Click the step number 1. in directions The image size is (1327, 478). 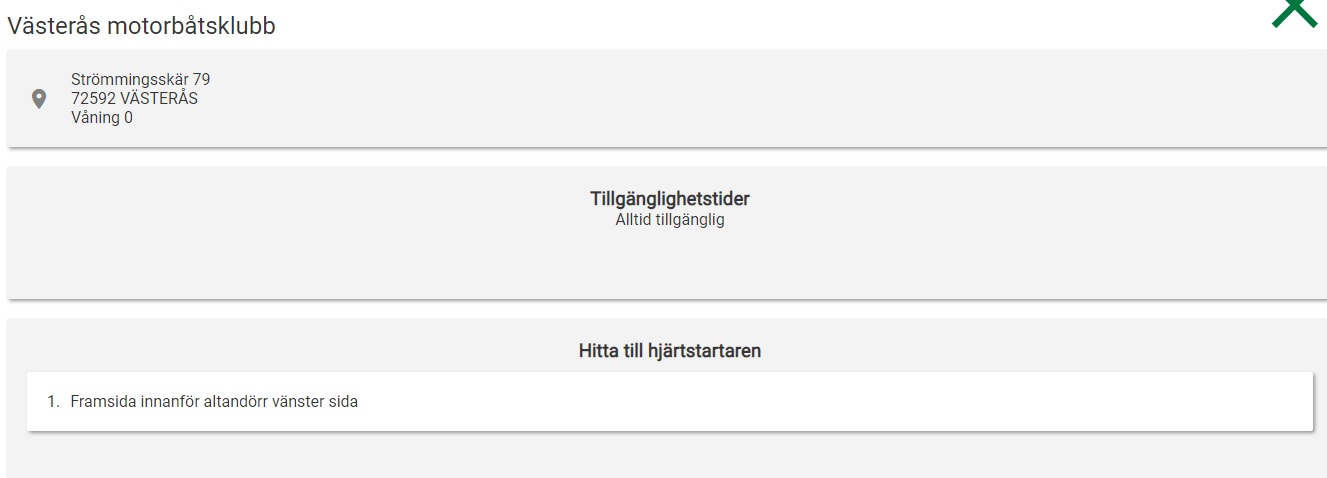[54, 402]
